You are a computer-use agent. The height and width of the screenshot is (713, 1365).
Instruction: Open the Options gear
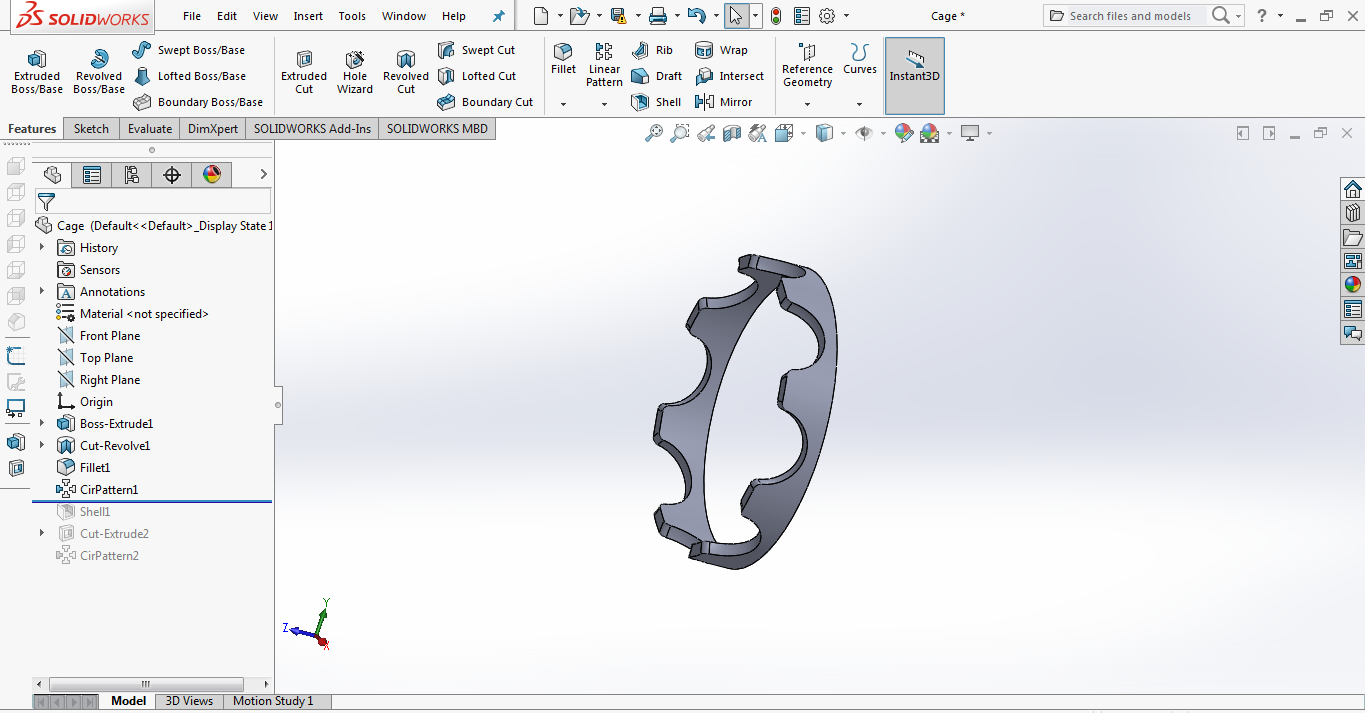[x=827, y=16]
